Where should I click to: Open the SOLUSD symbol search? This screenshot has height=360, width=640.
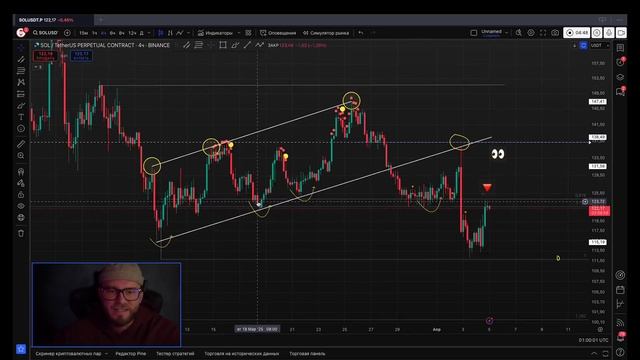point(45,33)
